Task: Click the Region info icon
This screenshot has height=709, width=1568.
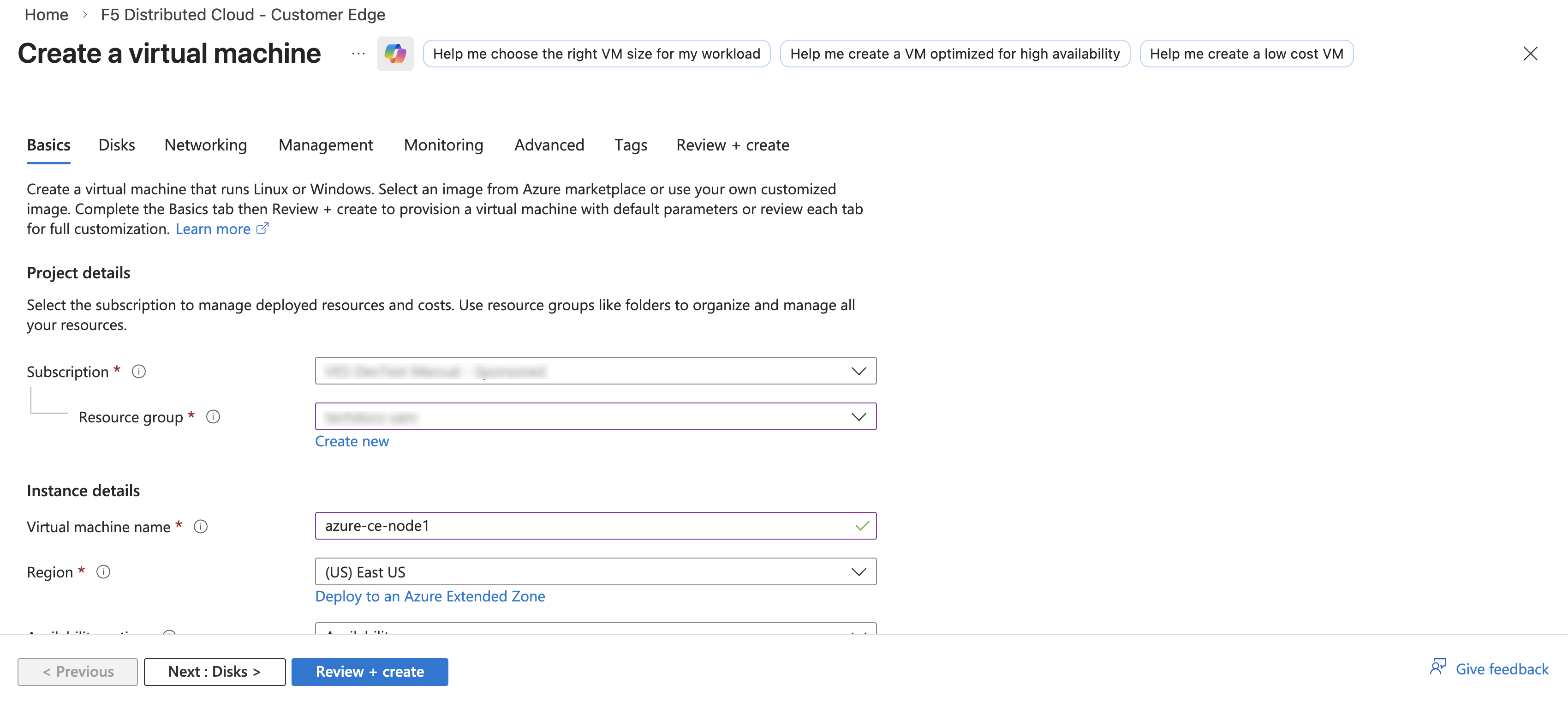Action: coord(103,571)
